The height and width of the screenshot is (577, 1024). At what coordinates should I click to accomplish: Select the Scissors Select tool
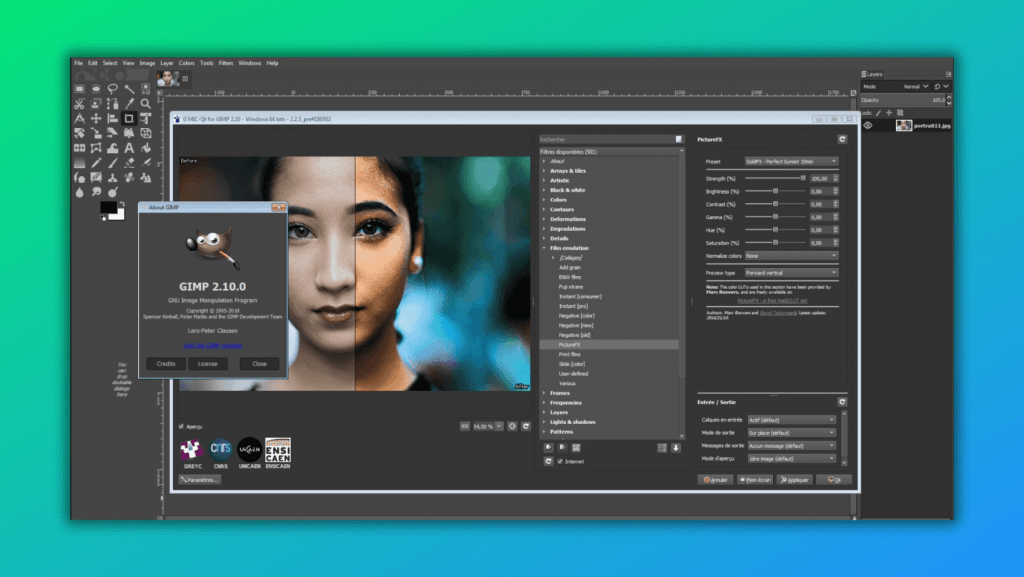coord(79,104)
